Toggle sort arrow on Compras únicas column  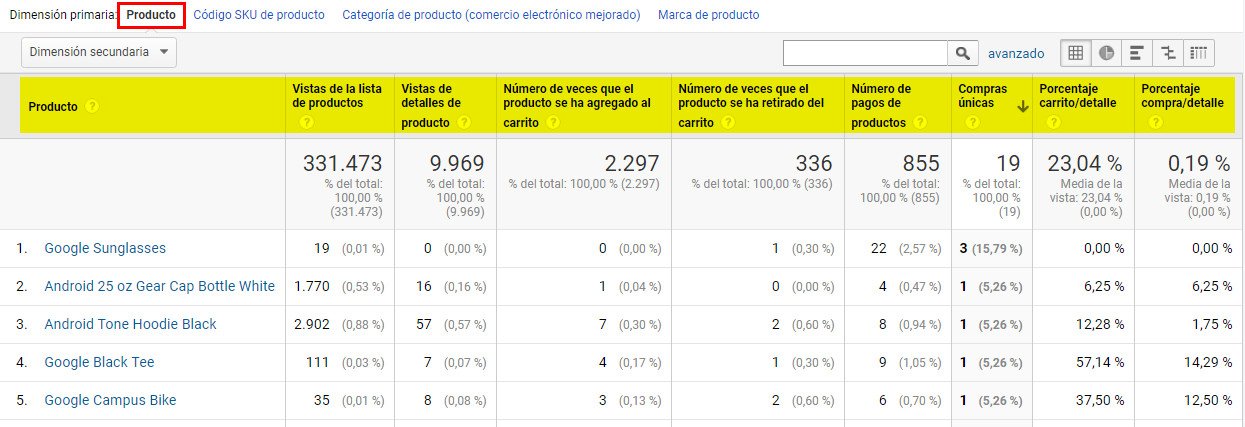pyautogui.click(x=1022, y=106)
